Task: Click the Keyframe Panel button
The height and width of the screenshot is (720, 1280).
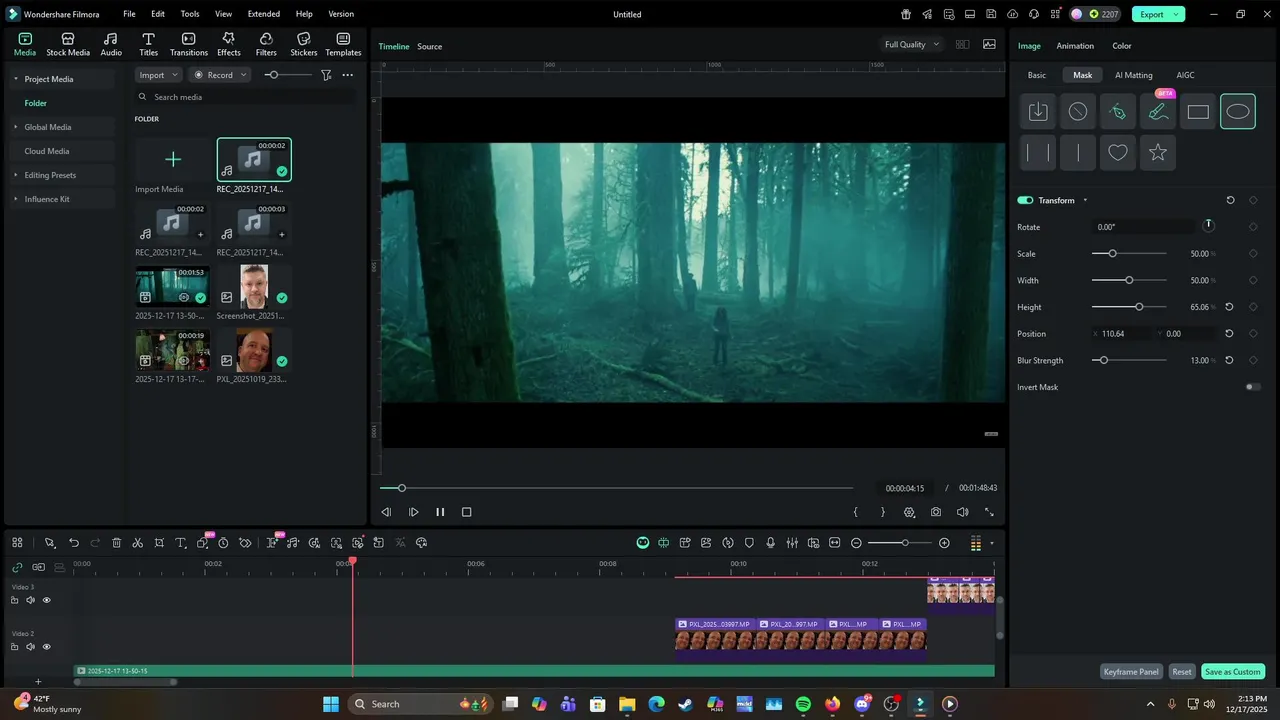Action: coord(1131,672)
